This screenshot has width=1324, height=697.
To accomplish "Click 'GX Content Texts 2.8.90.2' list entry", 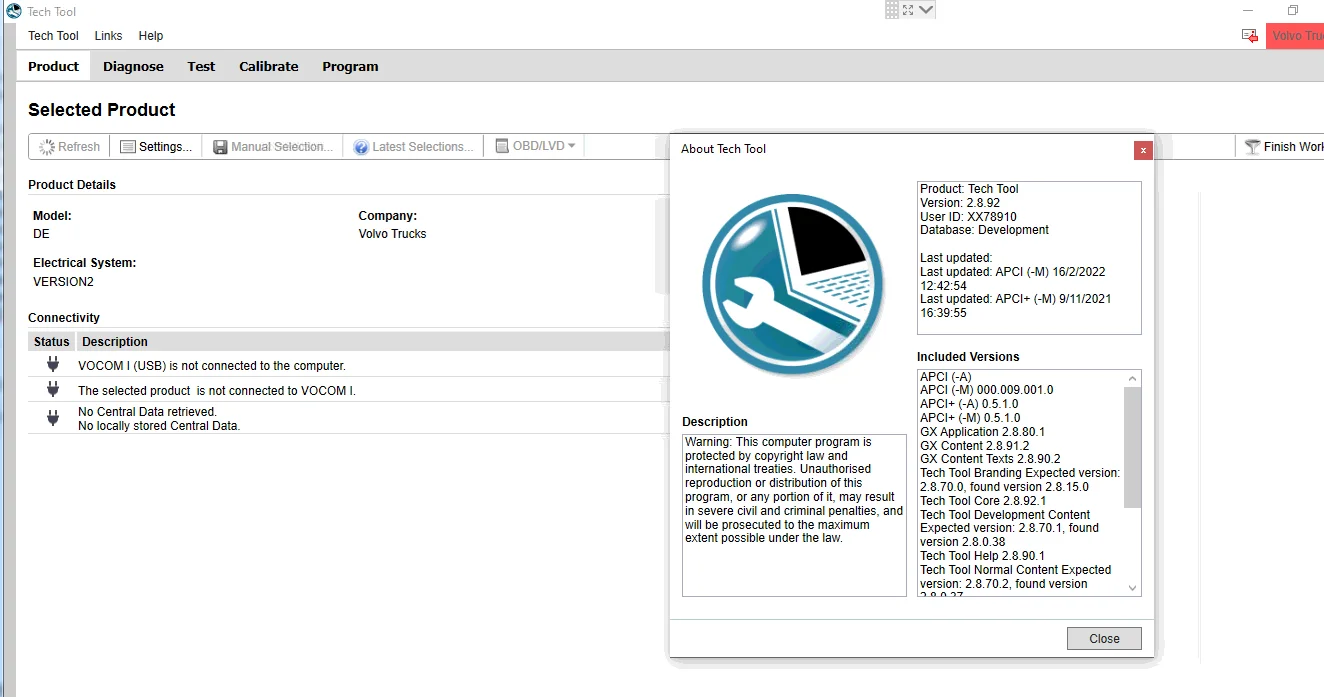I will 990,459.
